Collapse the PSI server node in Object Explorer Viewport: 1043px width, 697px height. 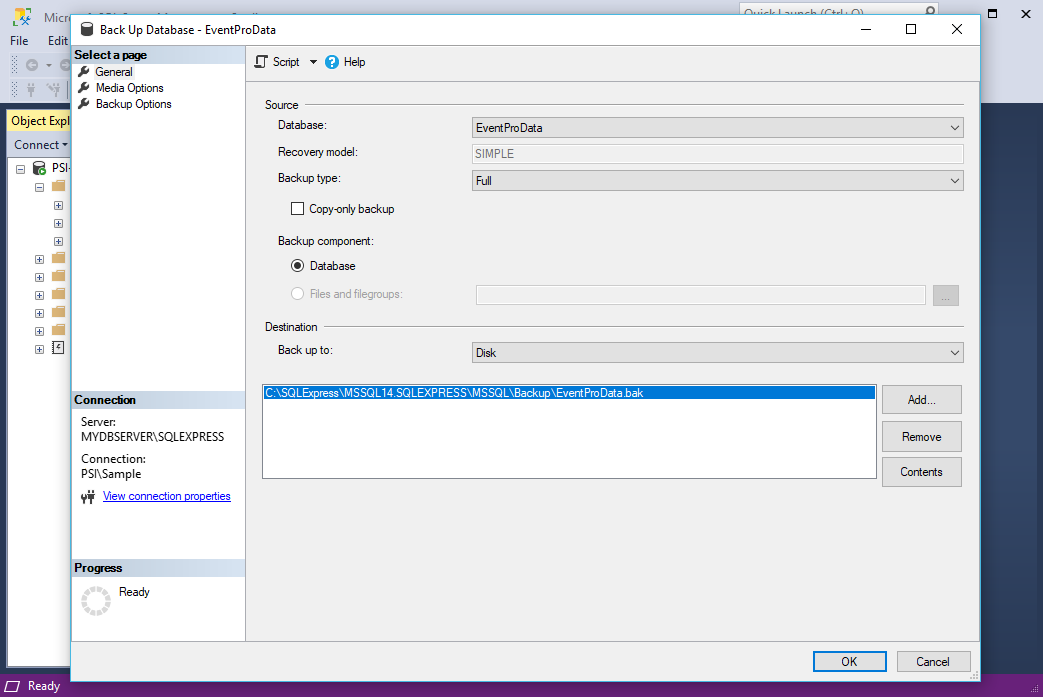21,169
